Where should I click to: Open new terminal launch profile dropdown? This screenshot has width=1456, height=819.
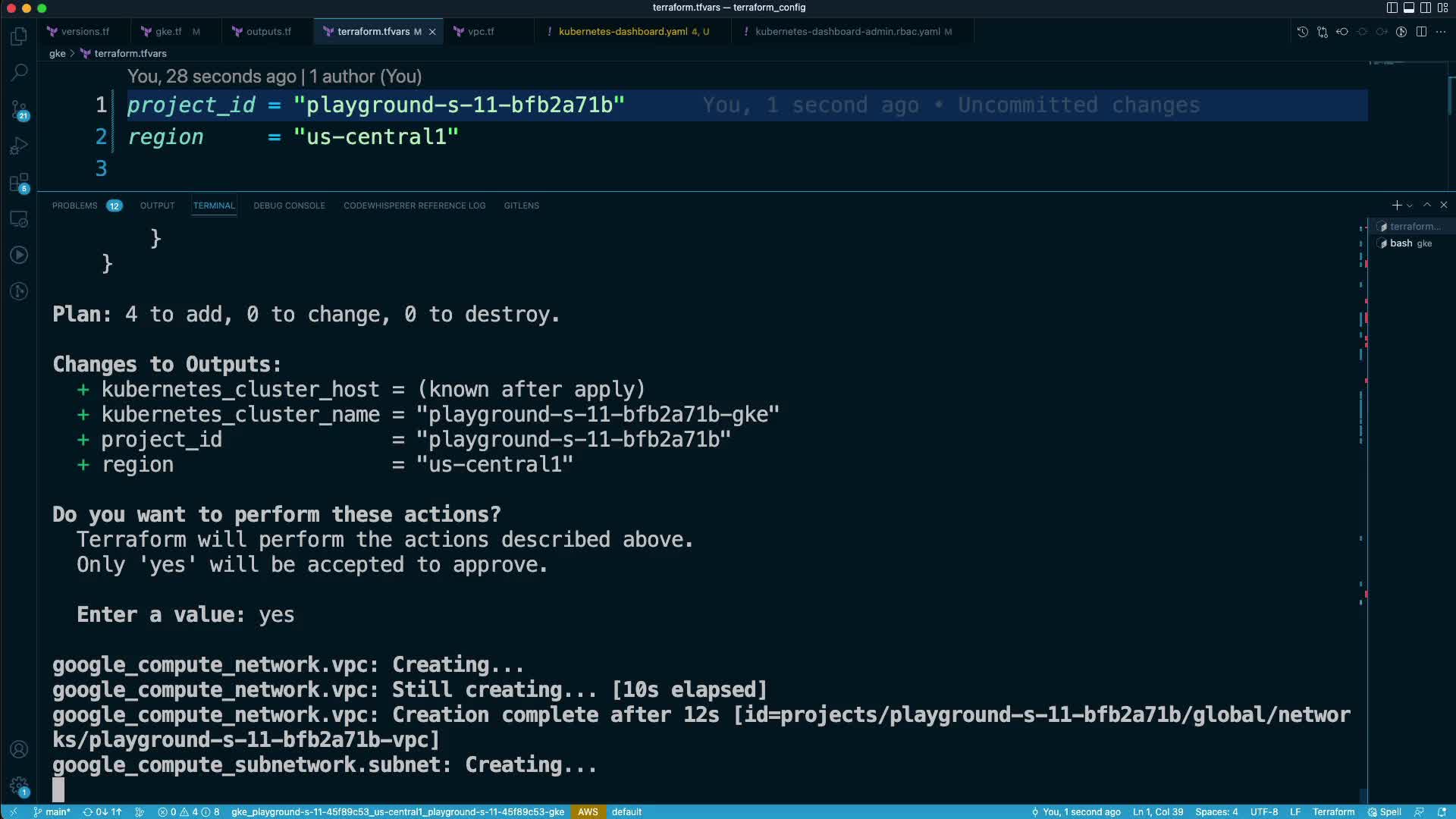click(x=1410, y=206)
